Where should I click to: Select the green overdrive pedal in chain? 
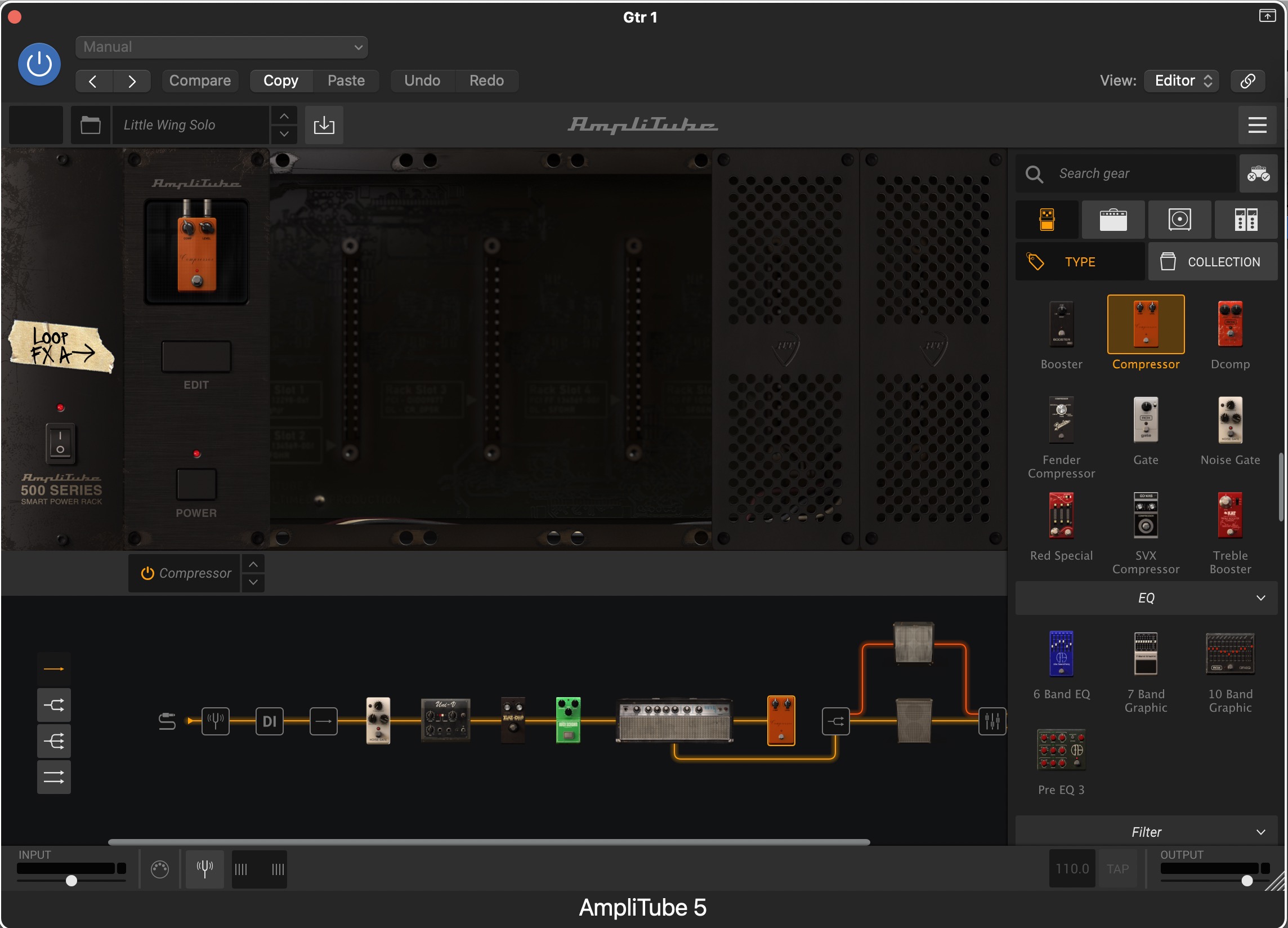pos(568,720)
